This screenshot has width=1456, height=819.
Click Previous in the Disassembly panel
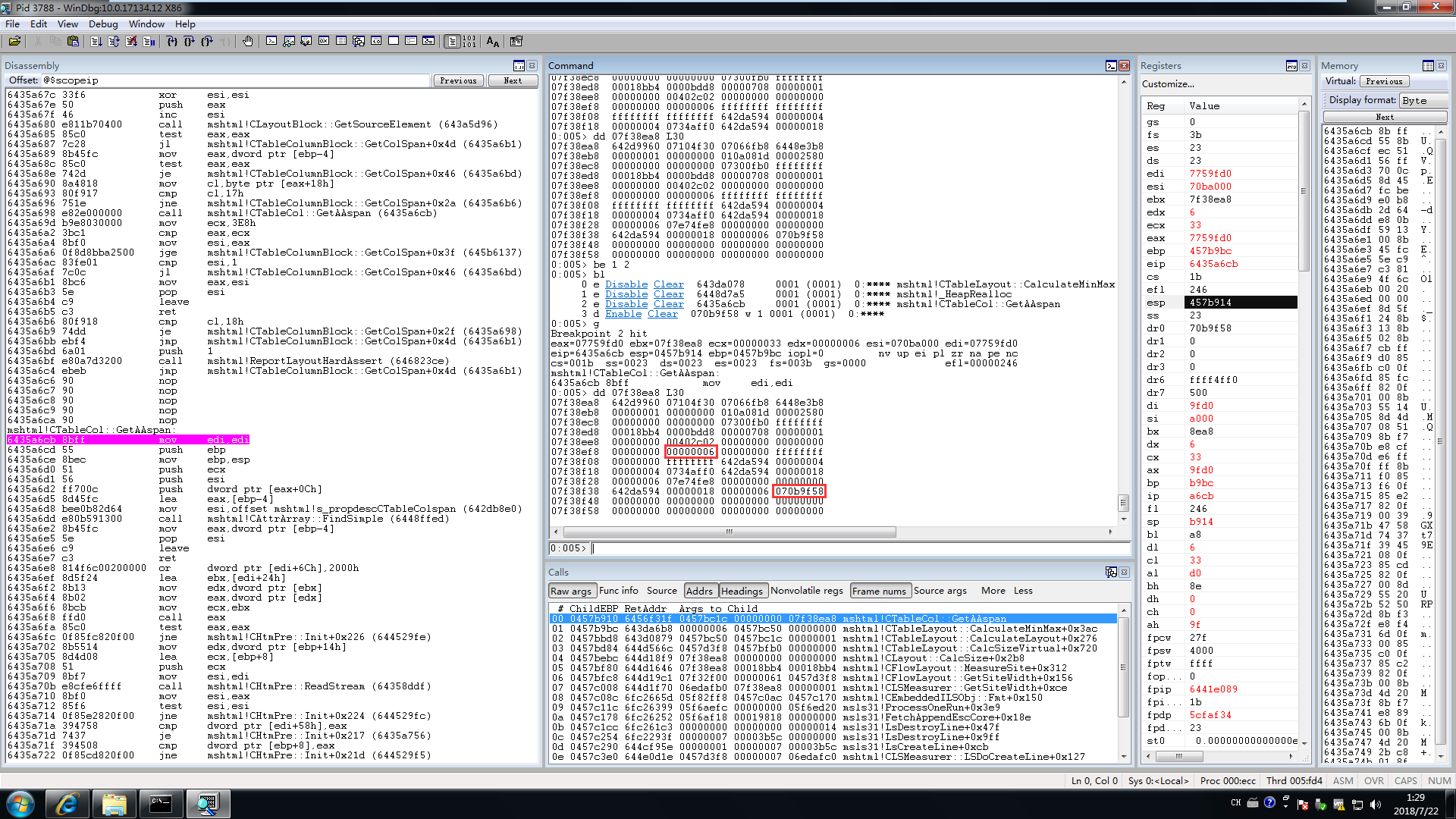[458, 80]
